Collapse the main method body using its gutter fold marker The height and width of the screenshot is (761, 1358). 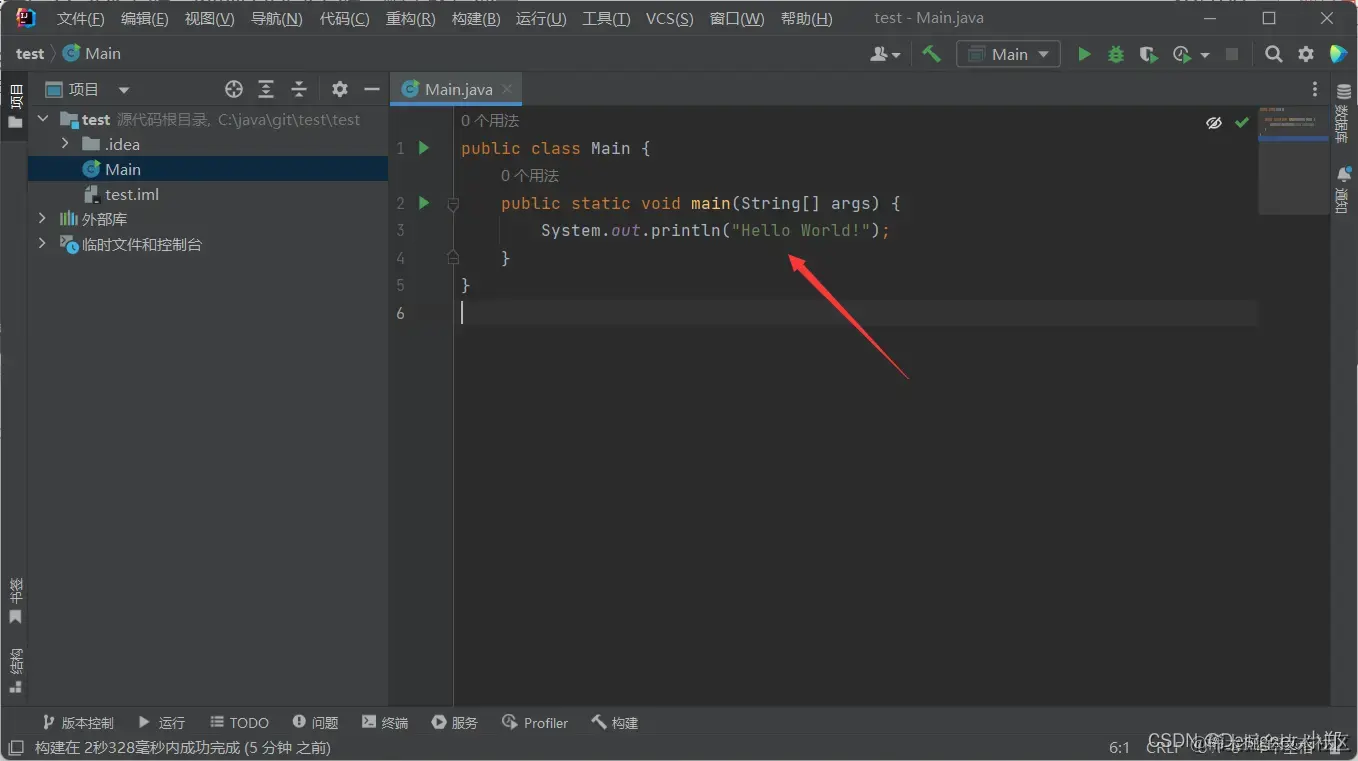pyautogui.click(x=453, y=204)
